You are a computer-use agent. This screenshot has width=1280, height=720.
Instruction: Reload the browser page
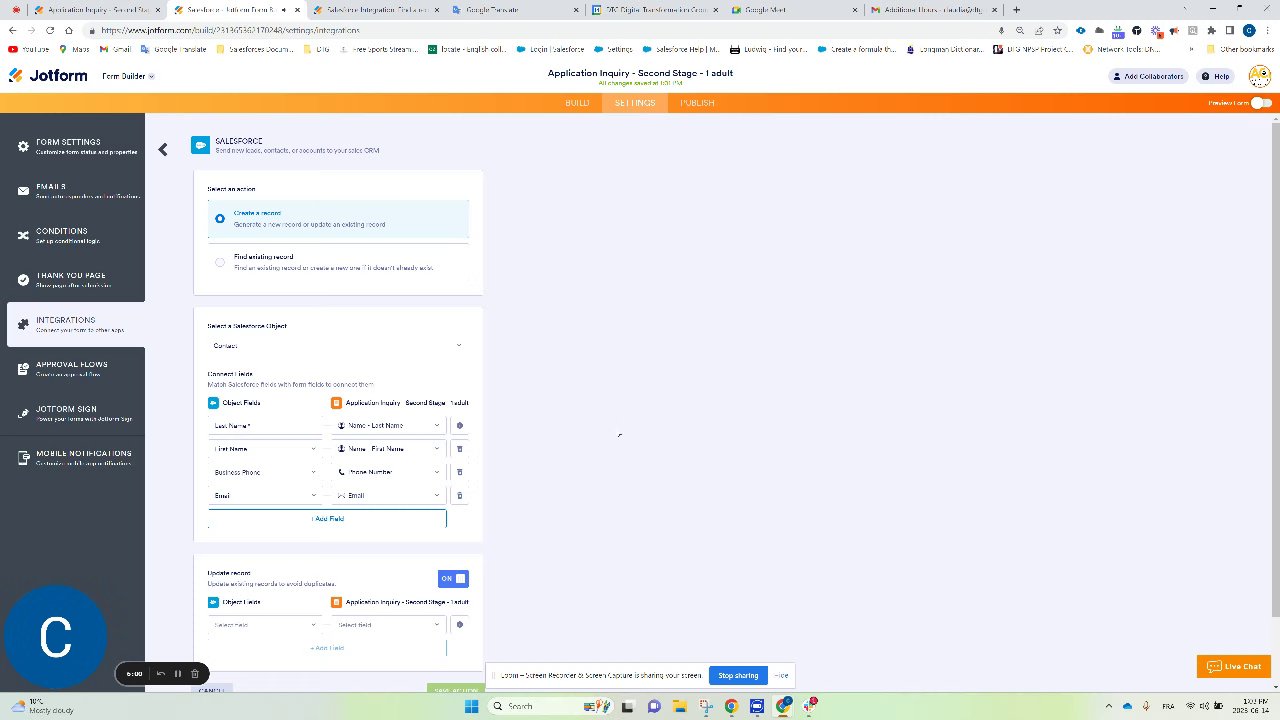[x=50, y=30]
